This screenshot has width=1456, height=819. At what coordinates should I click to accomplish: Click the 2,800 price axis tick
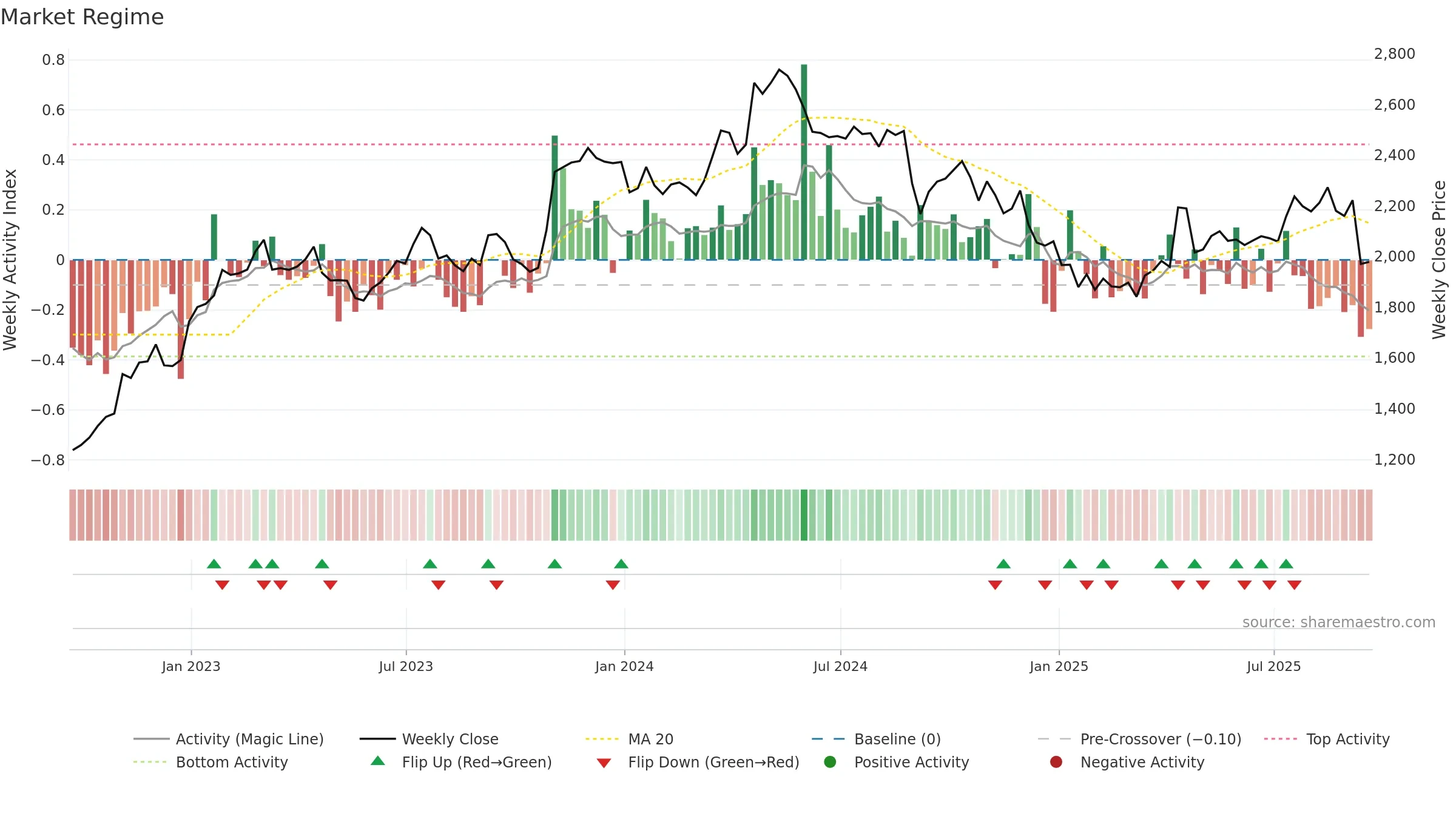(1394, 54)
